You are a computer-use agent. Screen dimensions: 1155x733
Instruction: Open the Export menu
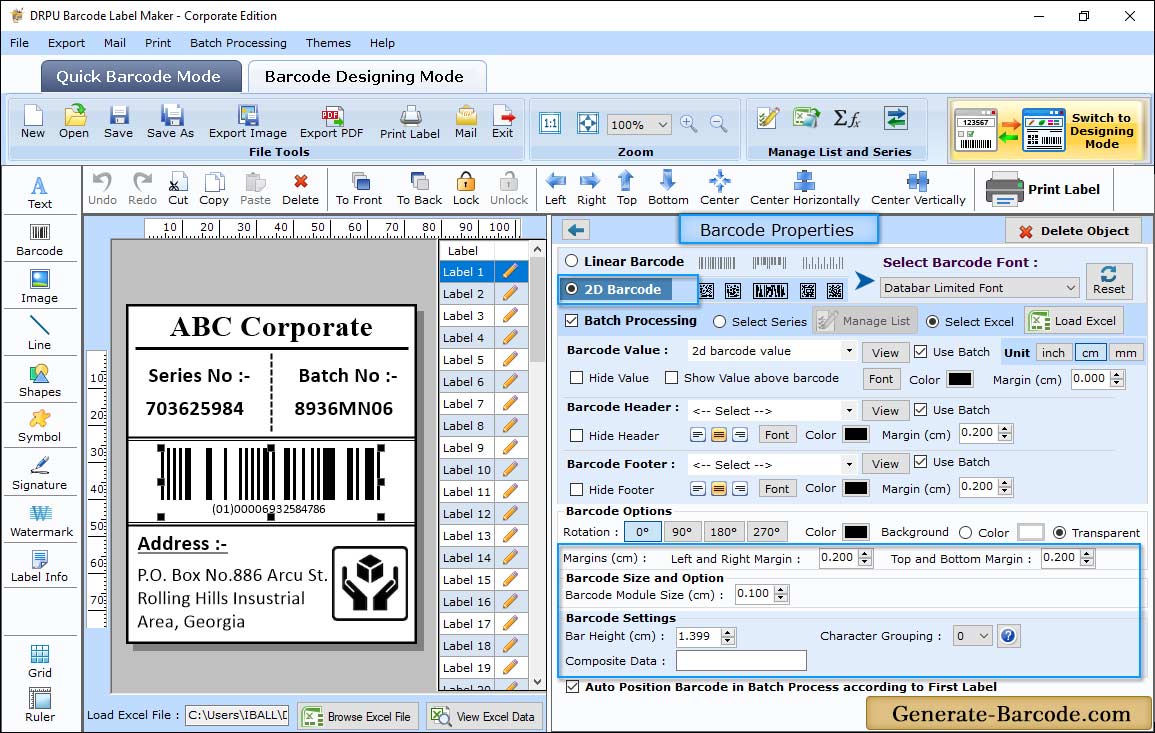(66, 43)
